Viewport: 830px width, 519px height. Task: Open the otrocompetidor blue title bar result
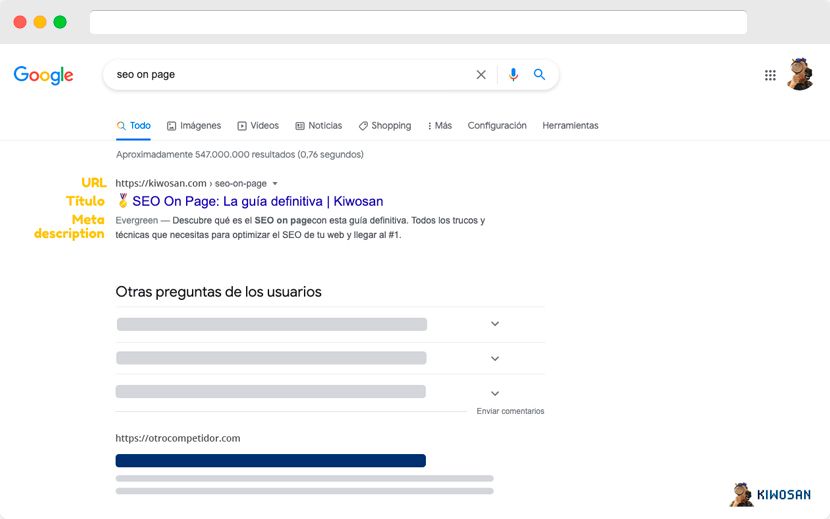(270, 460)
